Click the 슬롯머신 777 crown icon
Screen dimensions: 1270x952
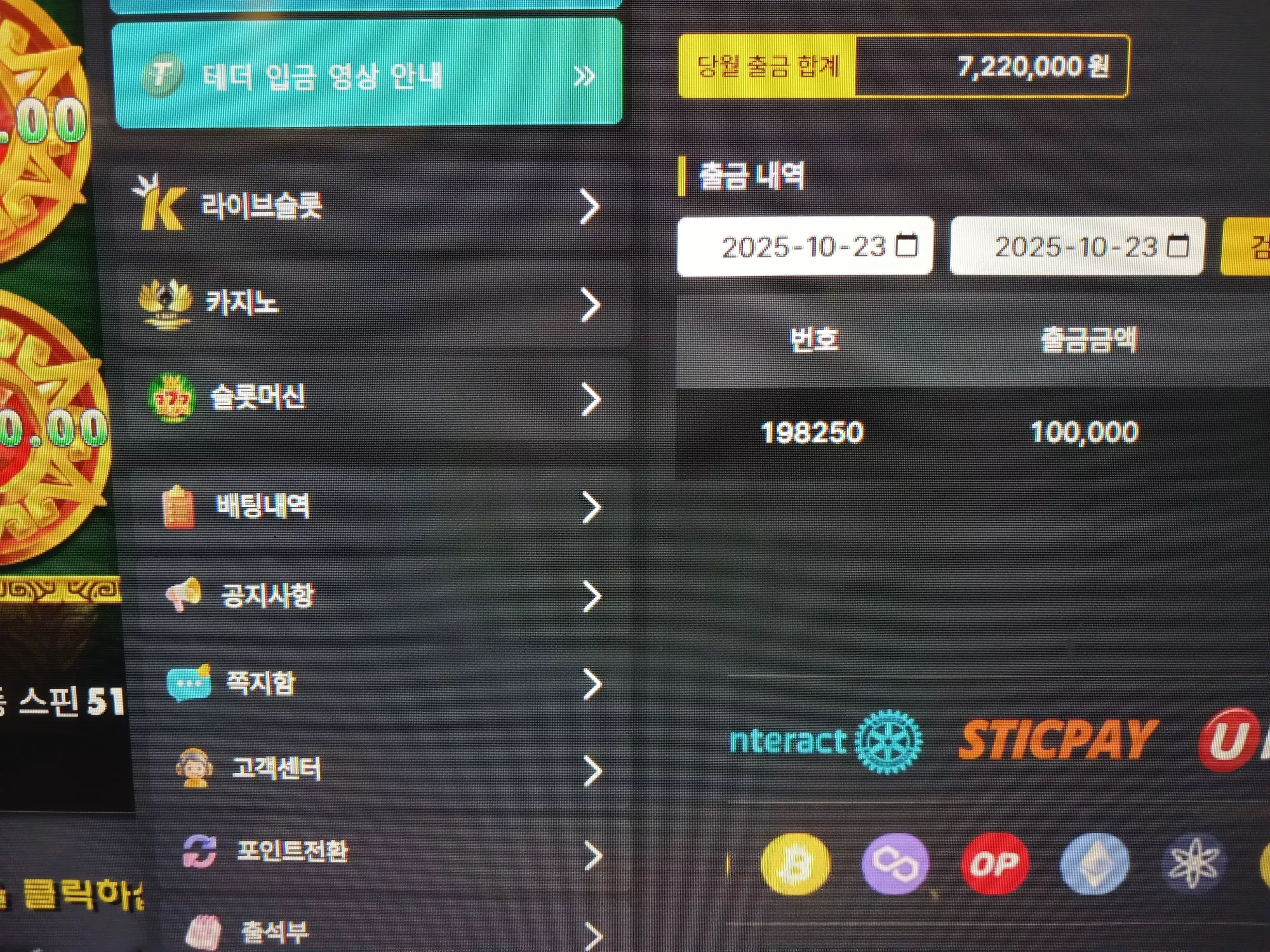171,399
